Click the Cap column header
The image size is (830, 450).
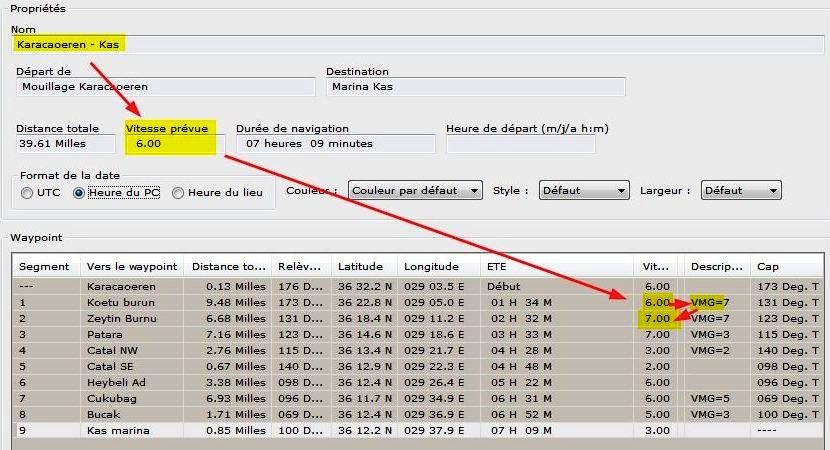(787, 267)
